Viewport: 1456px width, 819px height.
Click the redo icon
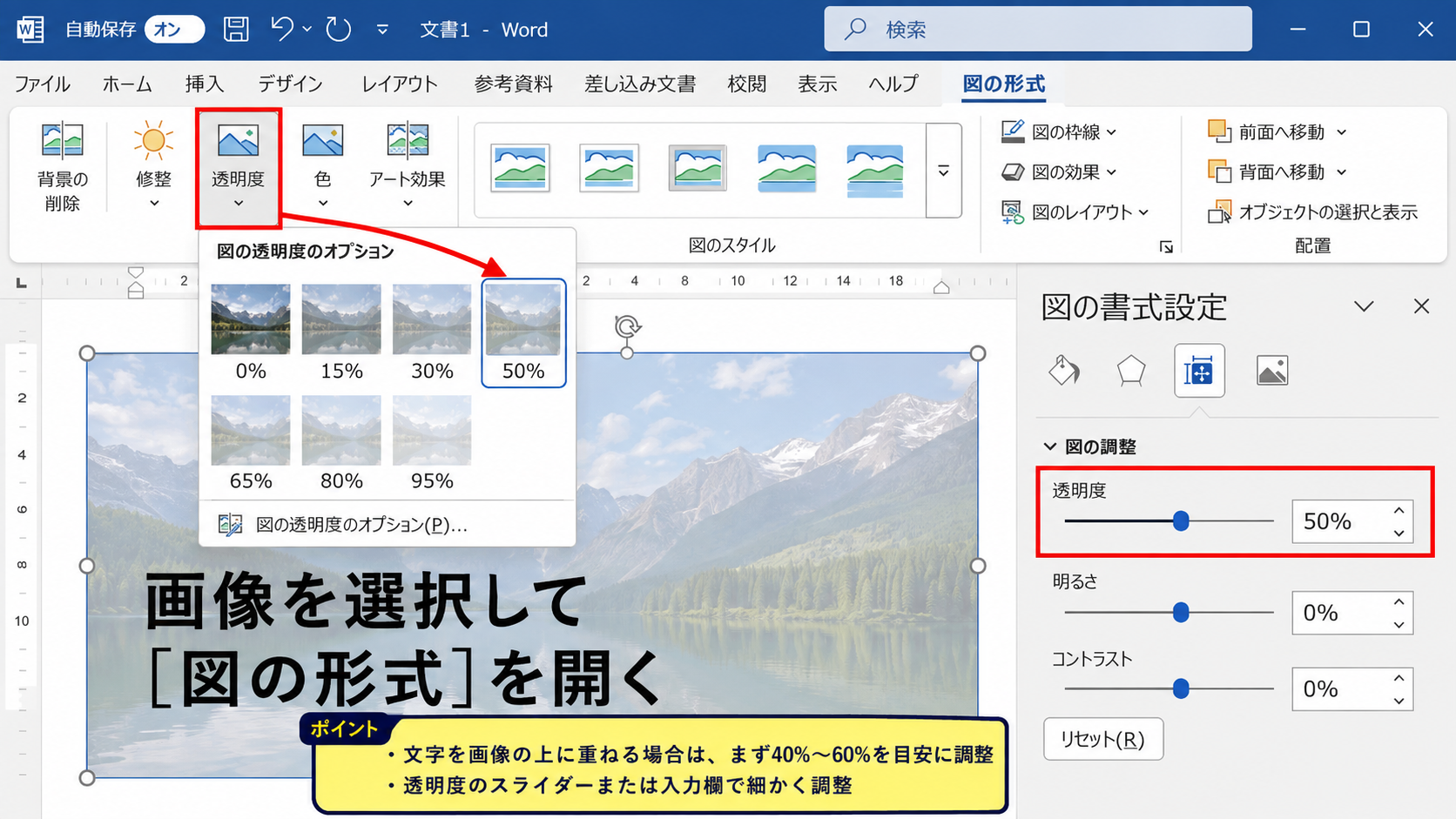tap(339, 30)
